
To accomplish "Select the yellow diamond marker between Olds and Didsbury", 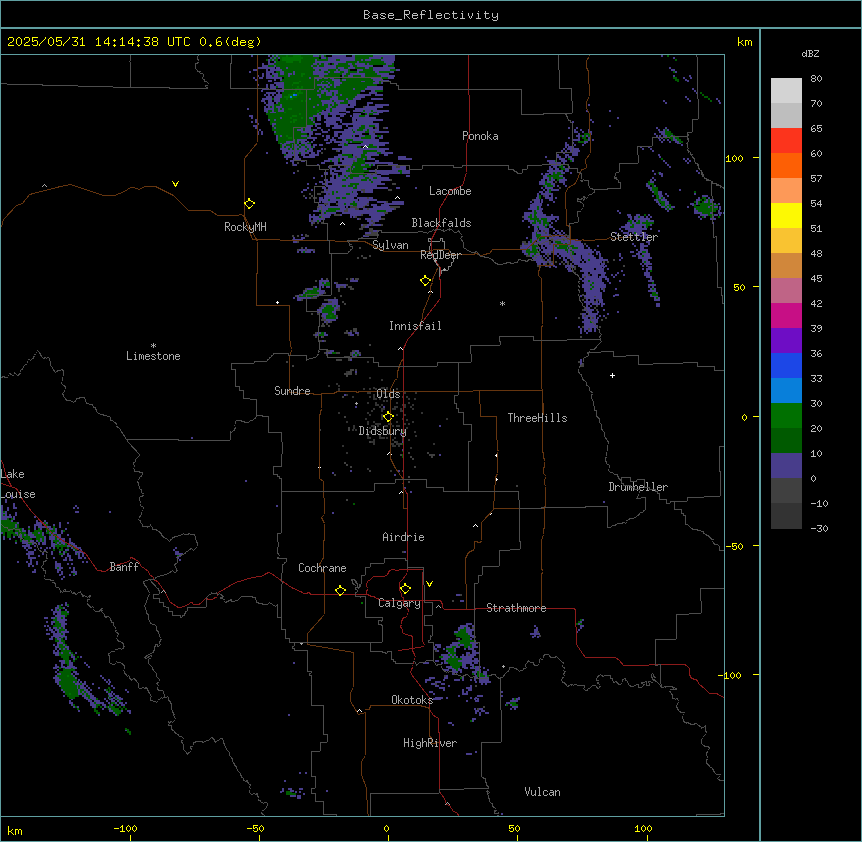I will tap(388, 417).
